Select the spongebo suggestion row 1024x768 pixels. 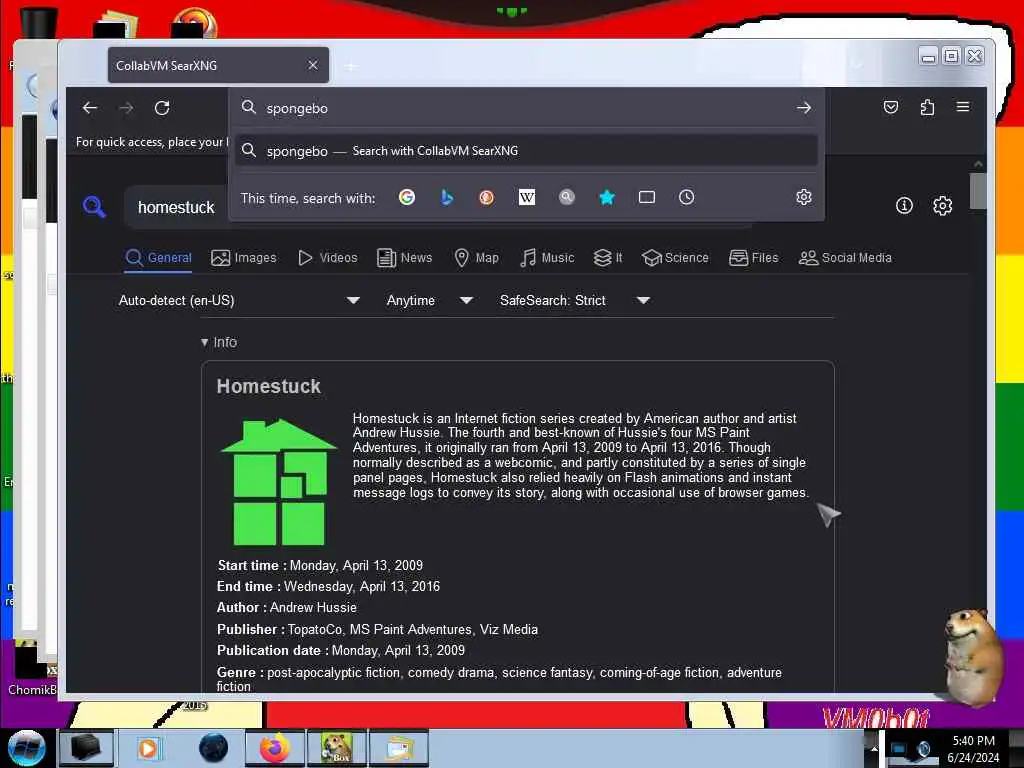pyautogui.click(x=526, y=151)
